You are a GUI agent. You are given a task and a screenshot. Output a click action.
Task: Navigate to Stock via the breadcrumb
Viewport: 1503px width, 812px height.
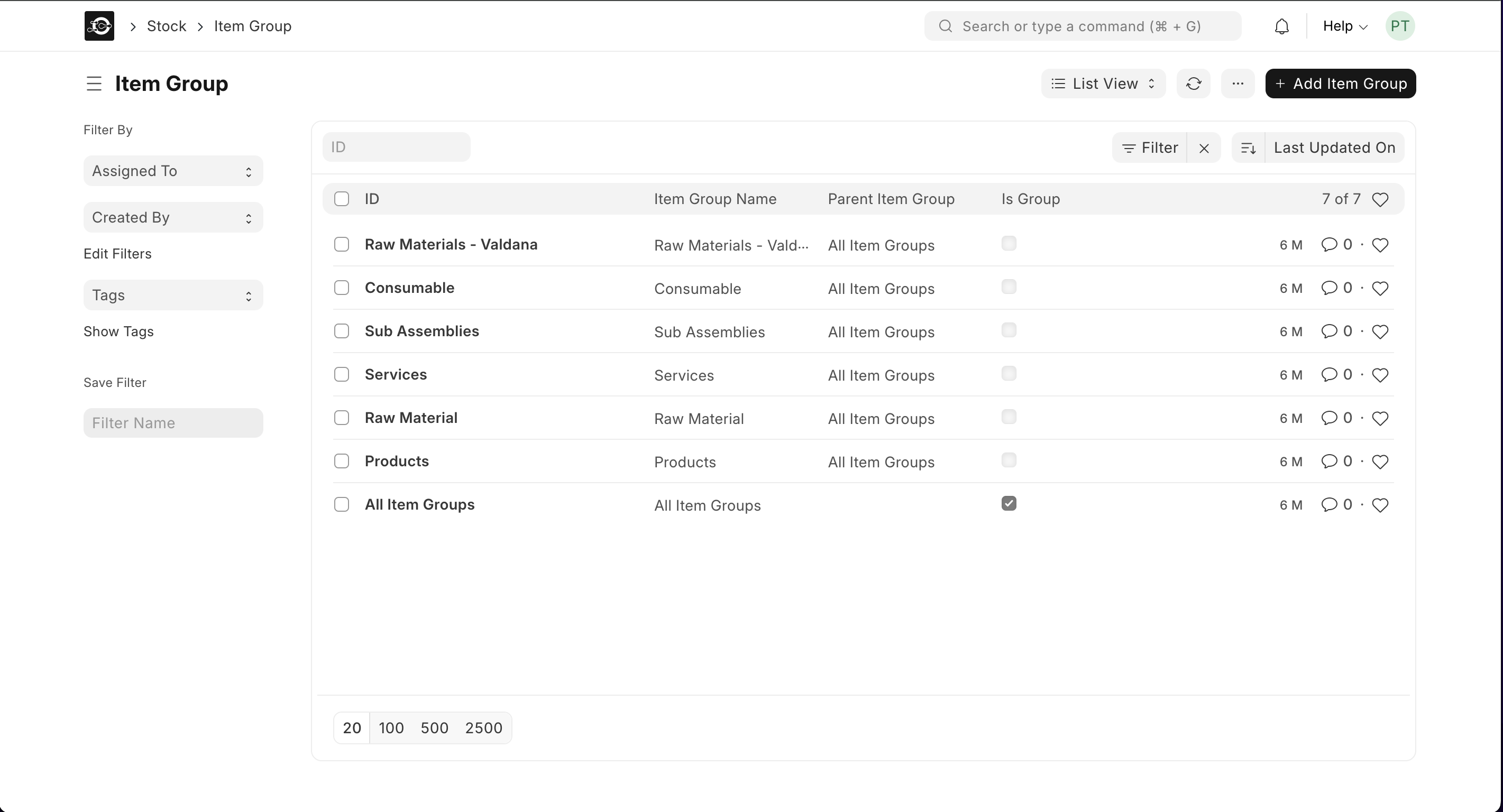[x=167, y=26]
